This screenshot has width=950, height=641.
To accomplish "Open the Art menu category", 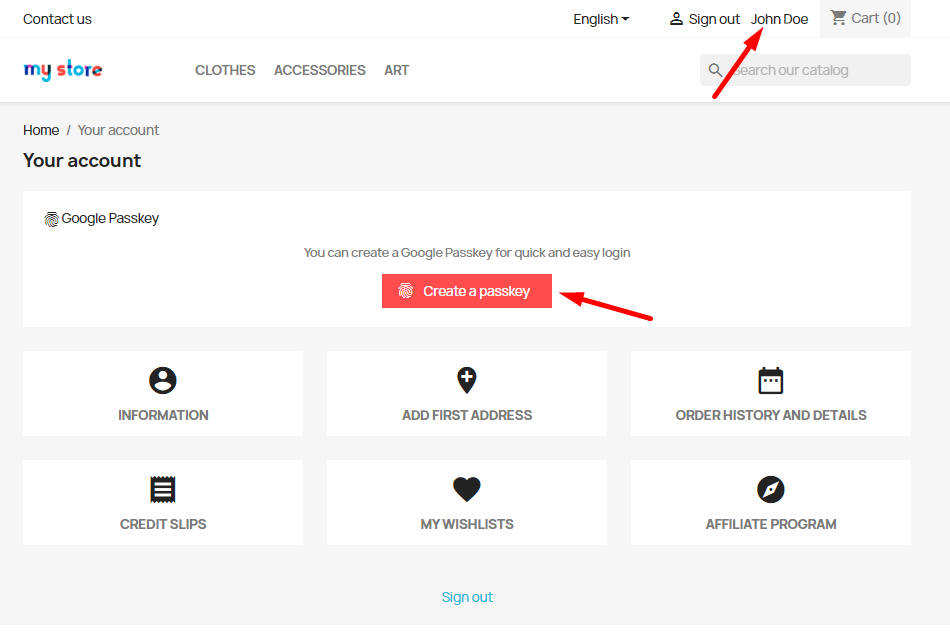I will (x=396, y=70).
